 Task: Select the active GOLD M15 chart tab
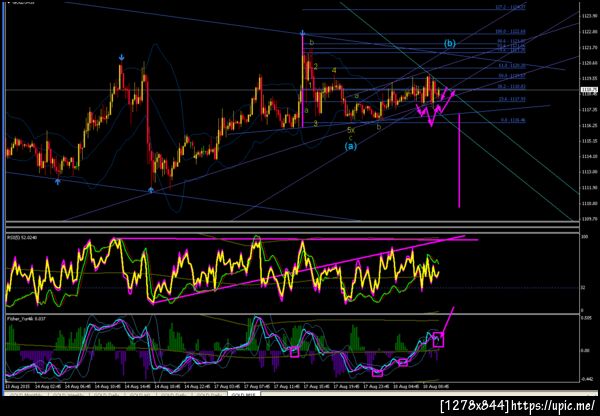pos(244,394)
